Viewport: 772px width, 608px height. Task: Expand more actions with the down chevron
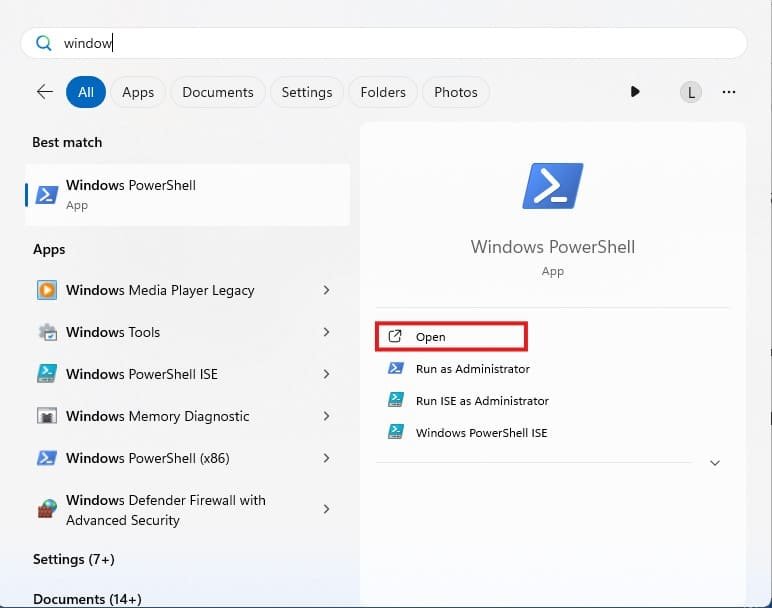tap(715, 463)
